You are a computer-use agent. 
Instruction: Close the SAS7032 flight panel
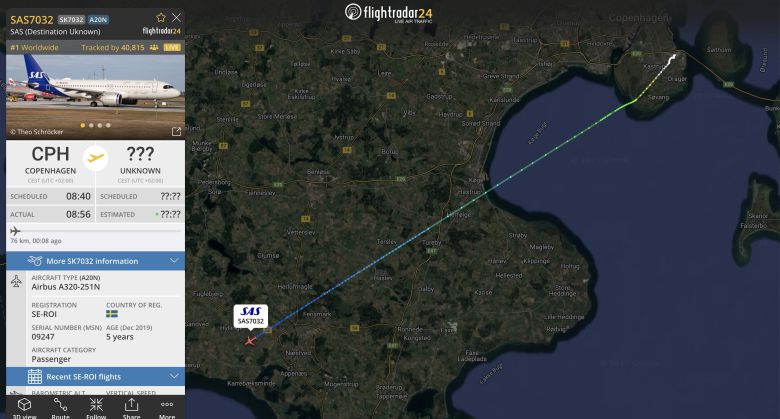177,17
